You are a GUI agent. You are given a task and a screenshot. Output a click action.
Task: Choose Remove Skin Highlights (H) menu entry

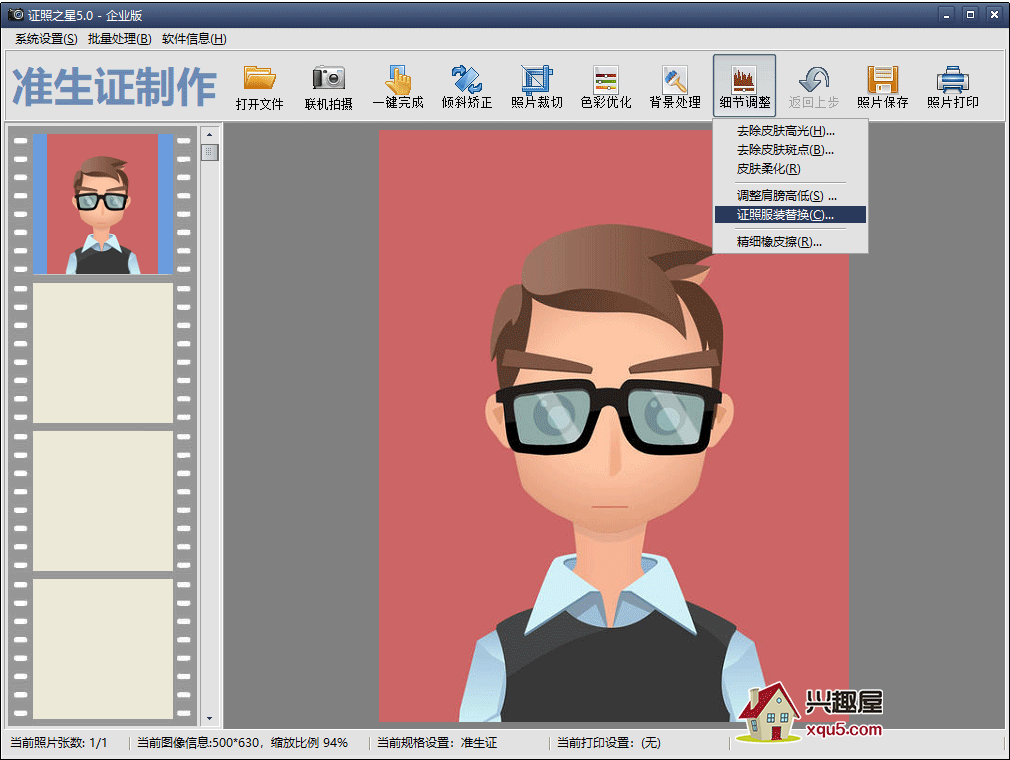click(x=785, y=131)
